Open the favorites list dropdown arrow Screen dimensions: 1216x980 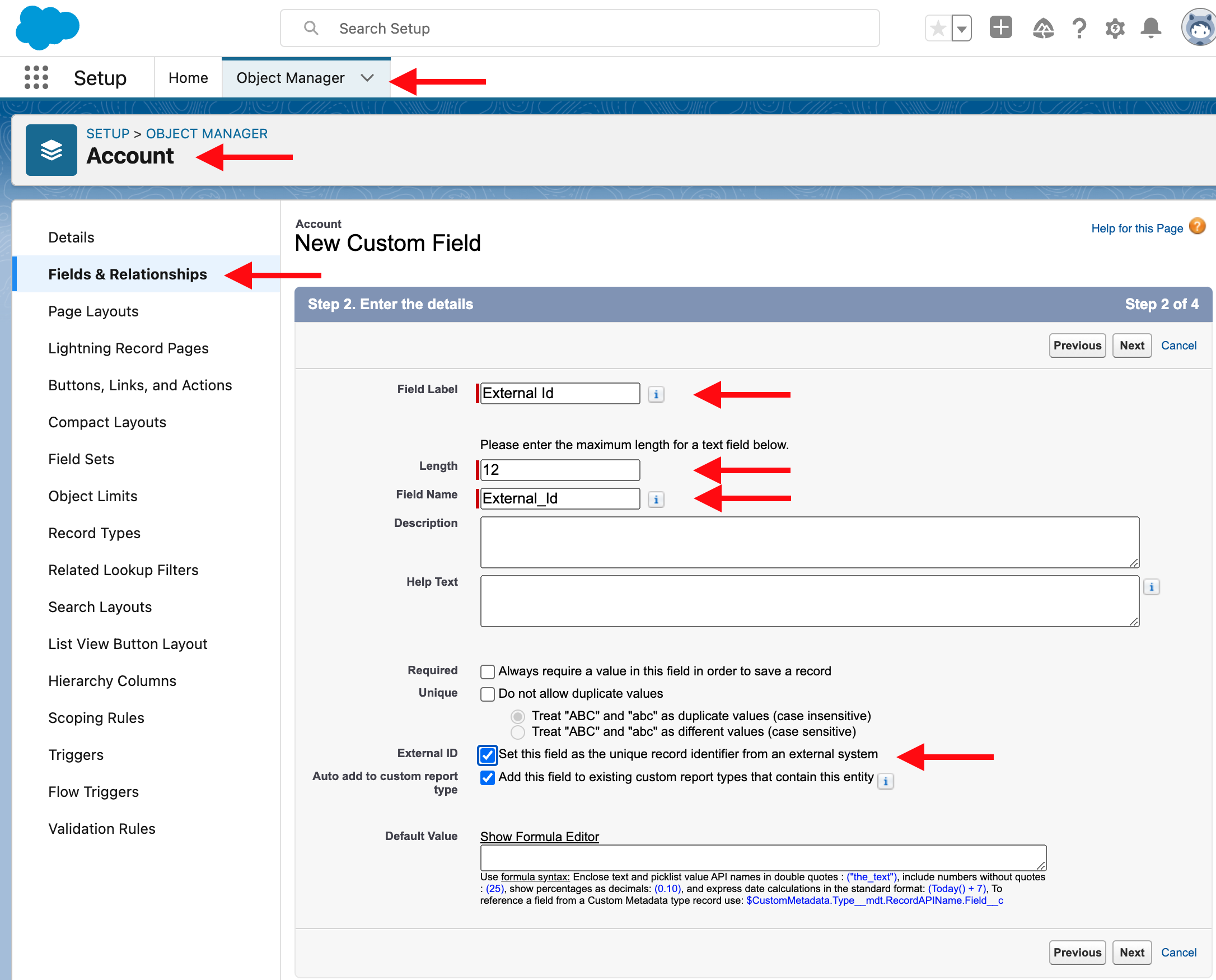(961, 27)
